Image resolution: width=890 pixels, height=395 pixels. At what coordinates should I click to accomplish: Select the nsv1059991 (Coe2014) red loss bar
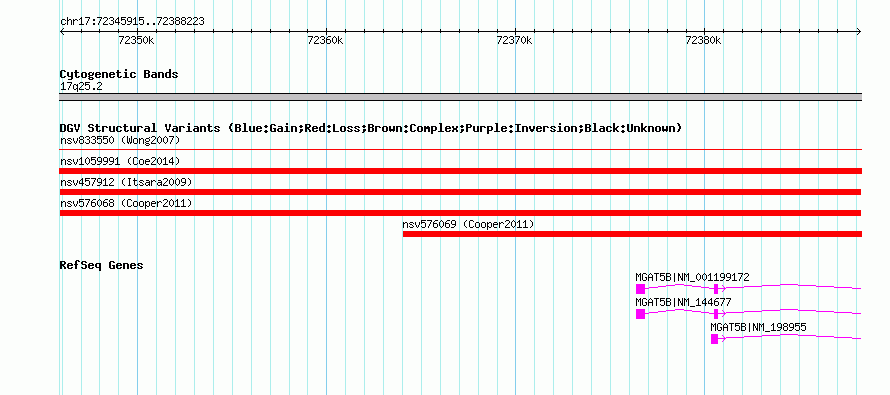tap(460, 171)
